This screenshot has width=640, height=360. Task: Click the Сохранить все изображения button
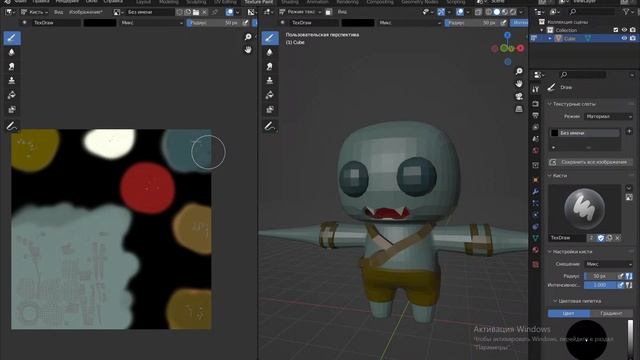click(590, 162)
